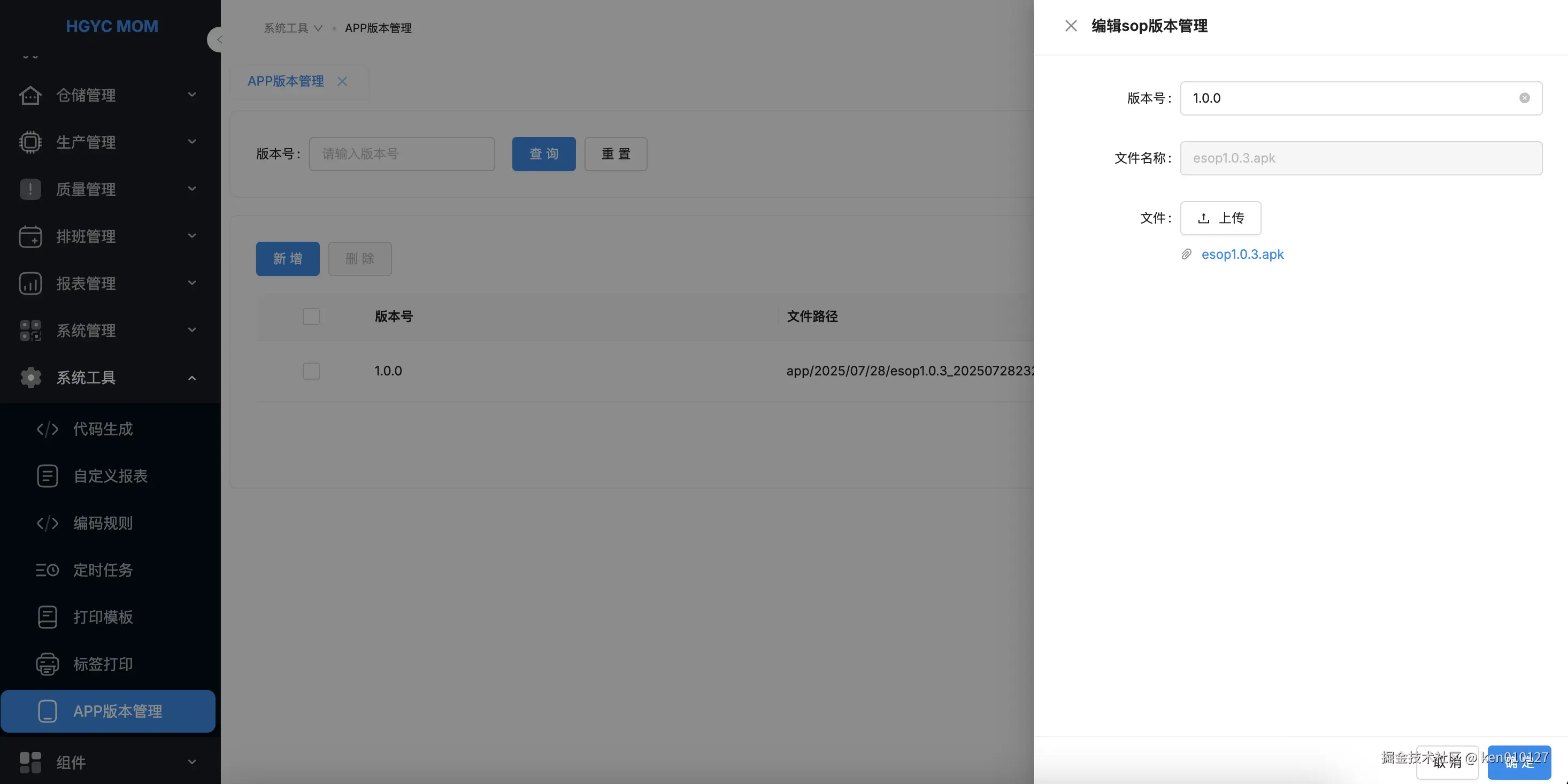Close the 编辑sop版本管理 drawer with X
Viewport: 1568px width, 784px height.
click(1071, 26)
